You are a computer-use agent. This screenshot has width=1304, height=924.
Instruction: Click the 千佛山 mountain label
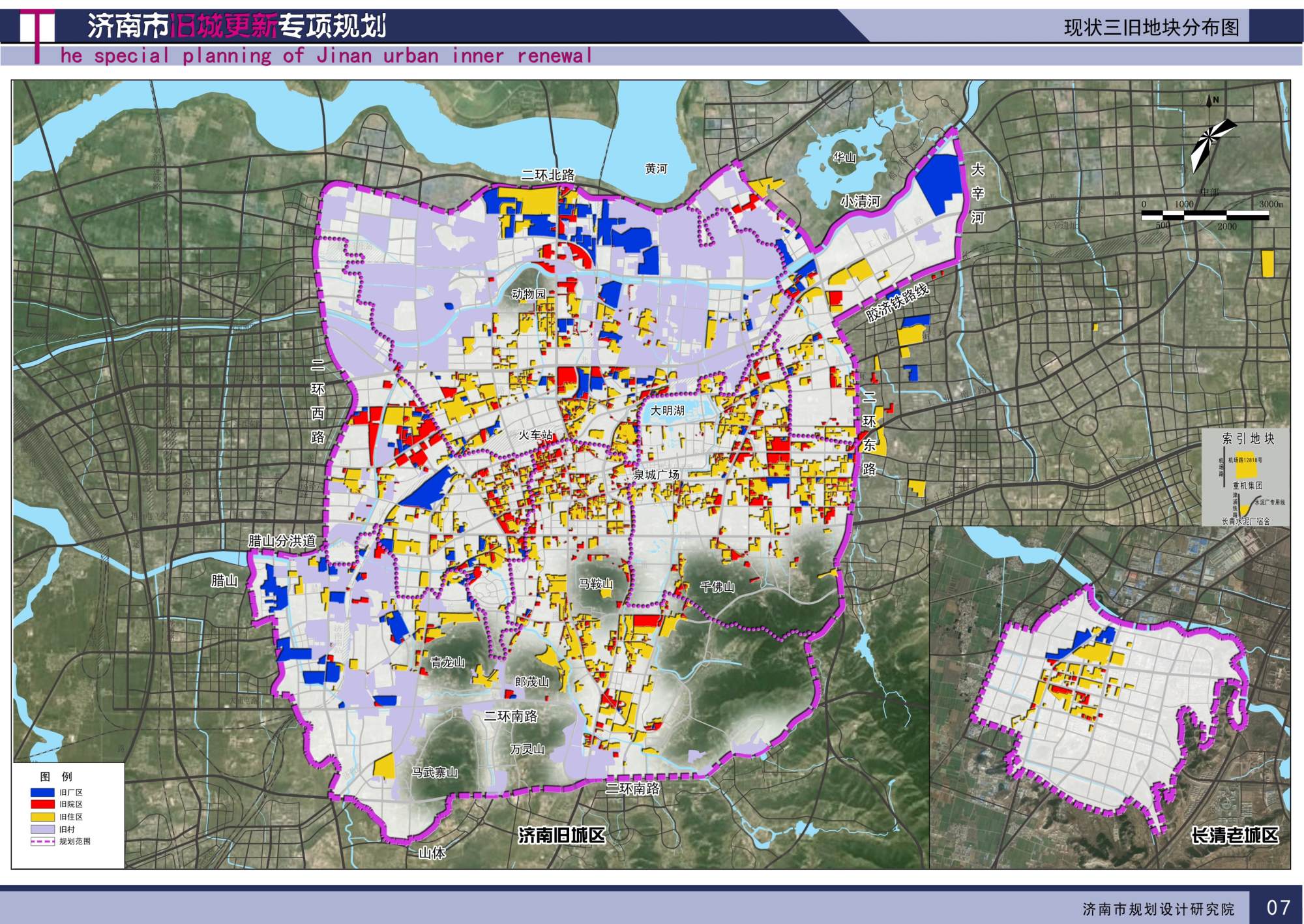[717, 587]
